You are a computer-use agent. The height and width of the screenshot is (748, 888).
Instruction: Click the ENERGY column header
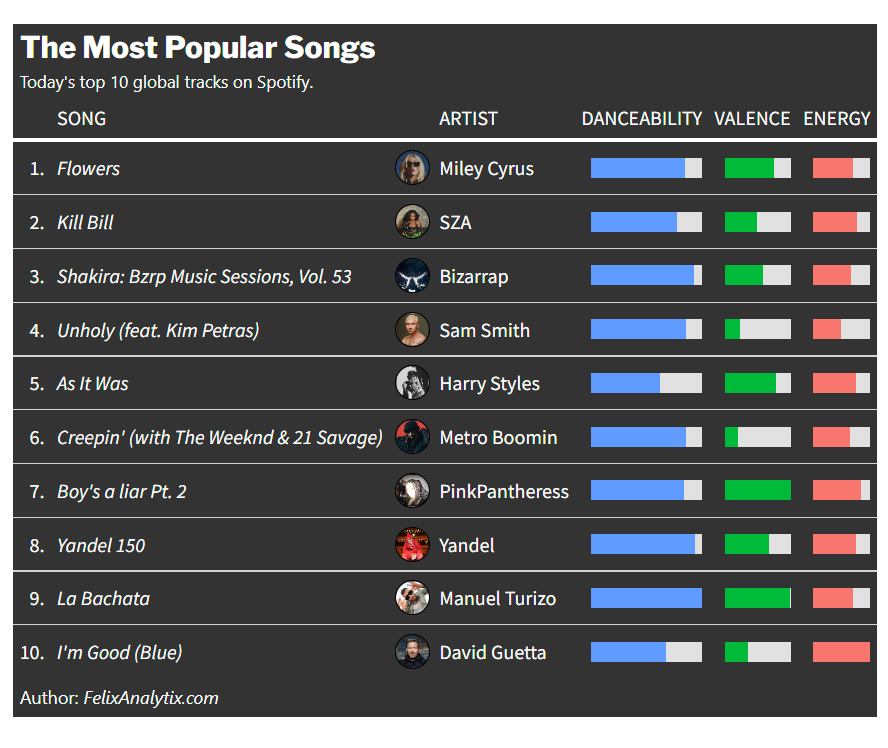pos(837,118)
